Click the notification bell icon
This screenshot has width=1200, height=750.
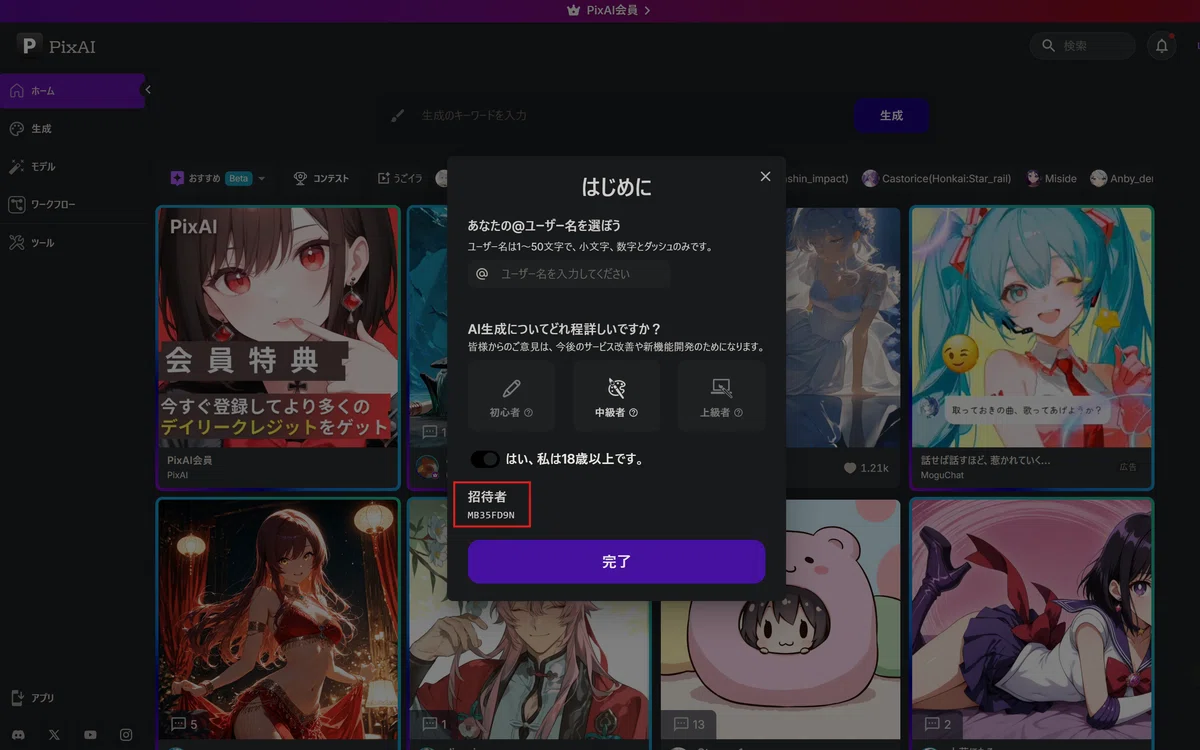[x=1162, y=46]
